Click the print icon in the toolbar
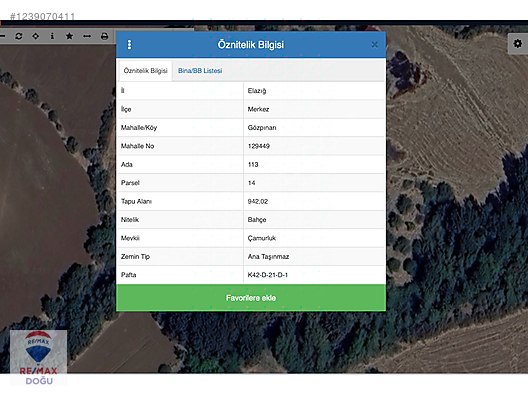 [104, 36]
